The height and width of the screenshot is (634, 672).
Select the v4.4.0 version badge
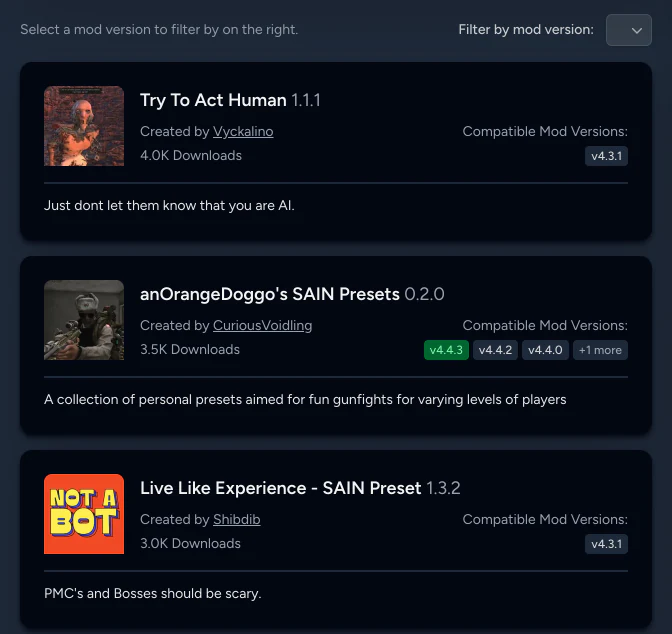tap(545, 350)
